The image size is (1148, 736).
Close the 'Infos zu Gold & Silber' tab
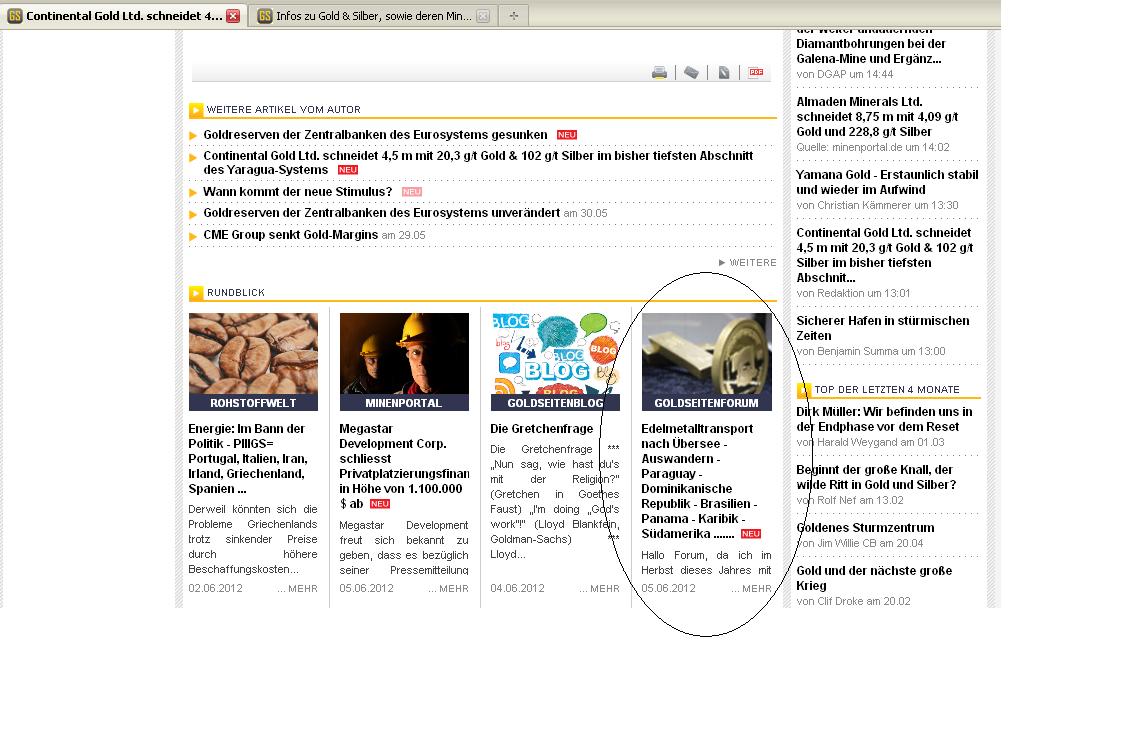483,16
